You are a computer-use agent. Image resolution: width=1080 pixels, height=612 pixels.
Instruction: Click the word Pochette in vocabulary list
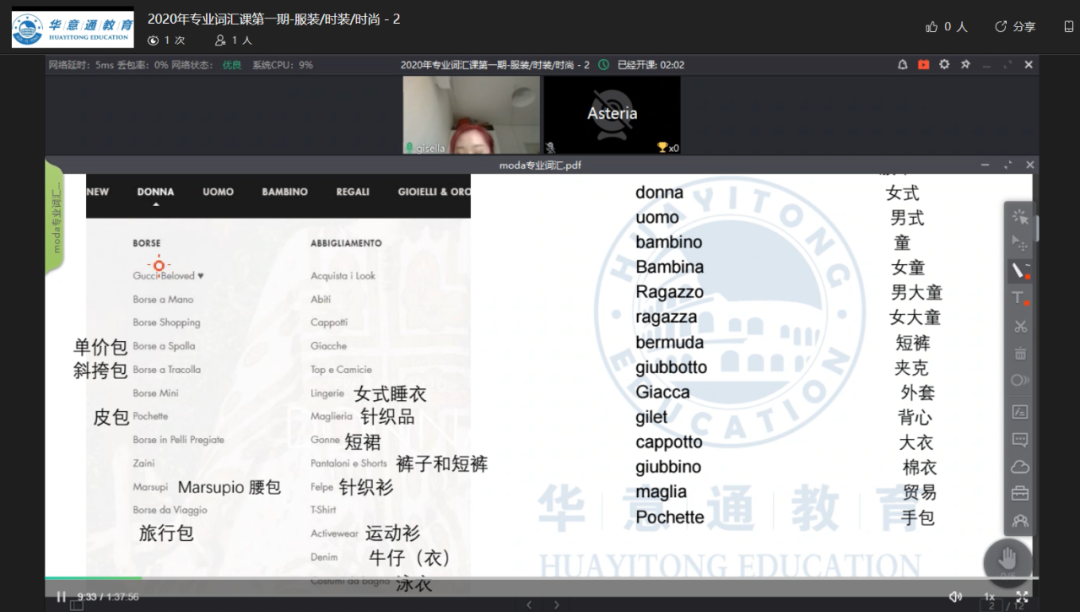coord(669,517)
